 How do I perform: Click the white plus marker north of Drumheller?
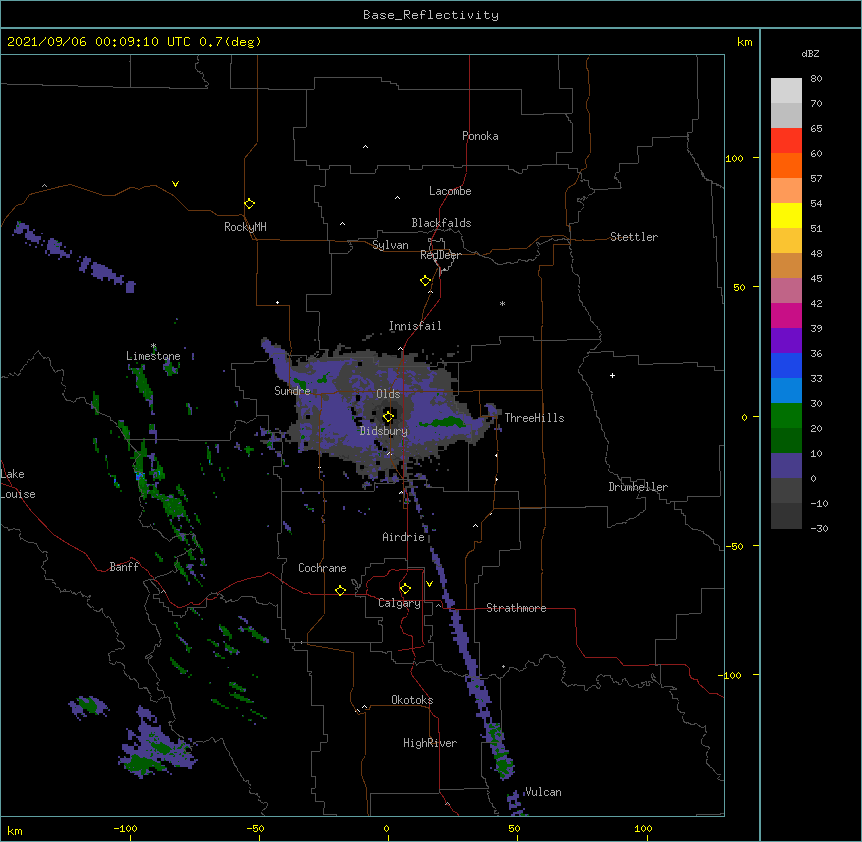pos(612,375)
